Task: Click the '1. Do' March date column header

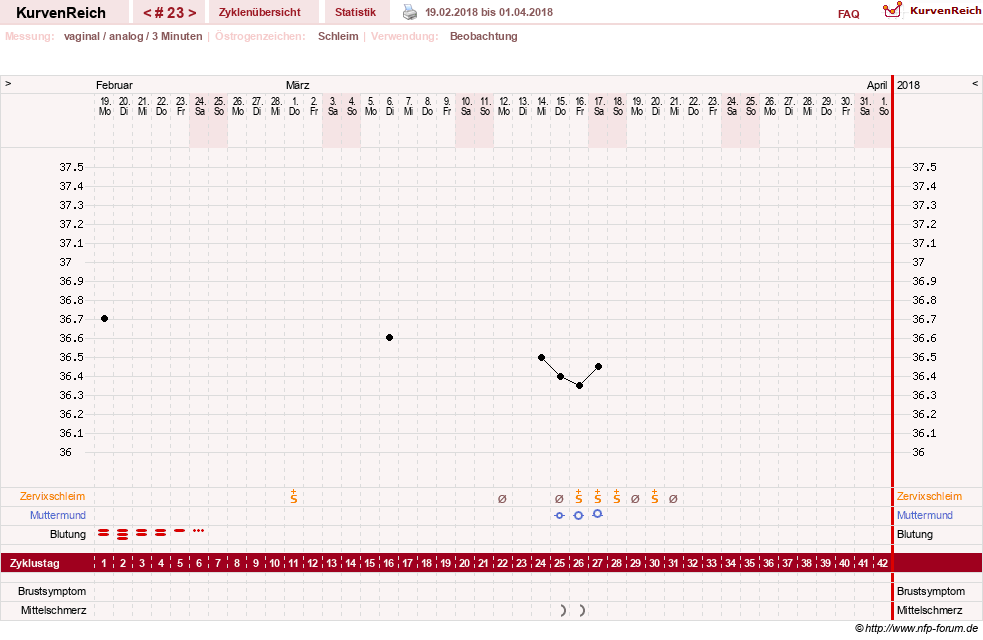Action: pos(295,106)
